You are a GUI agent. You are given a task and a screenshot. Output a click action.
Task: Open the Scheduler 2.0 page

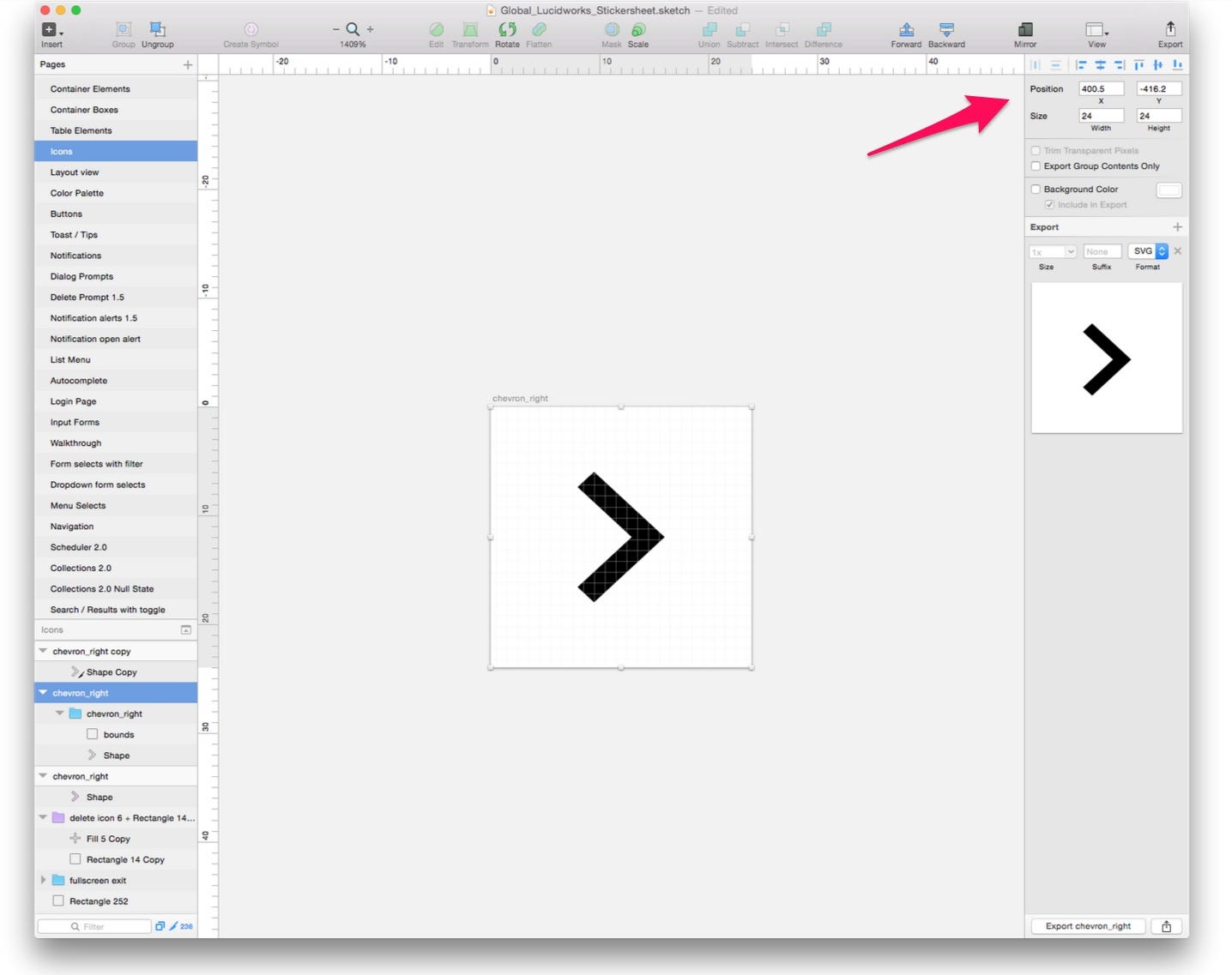(116, 548)
